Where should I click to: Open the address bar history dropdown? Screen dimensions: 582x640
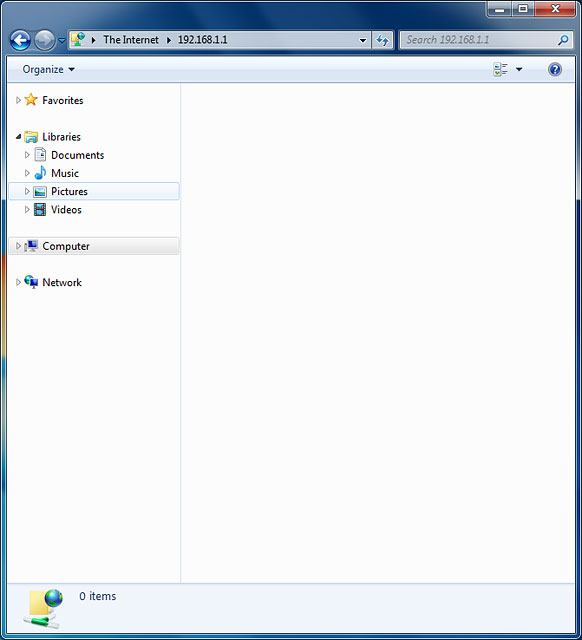(x=362, y=40)
